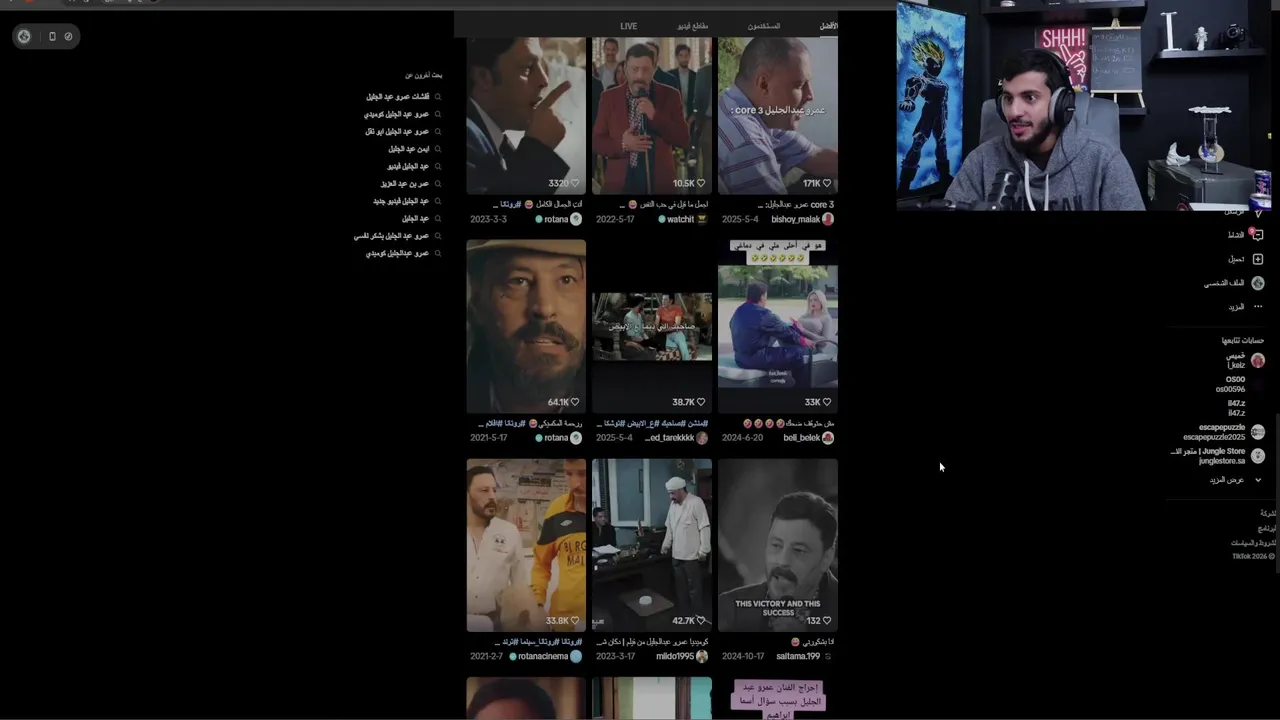Click the Jungle Store account avatar in sidebar
This screenshot has height=720, width=1280.
1258,456
